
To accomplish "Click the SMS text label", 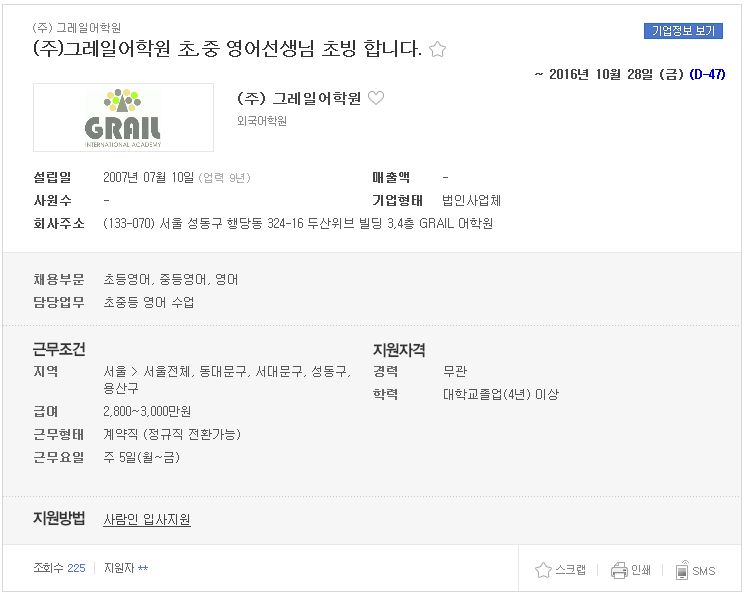I will click(x=704, y=571).
